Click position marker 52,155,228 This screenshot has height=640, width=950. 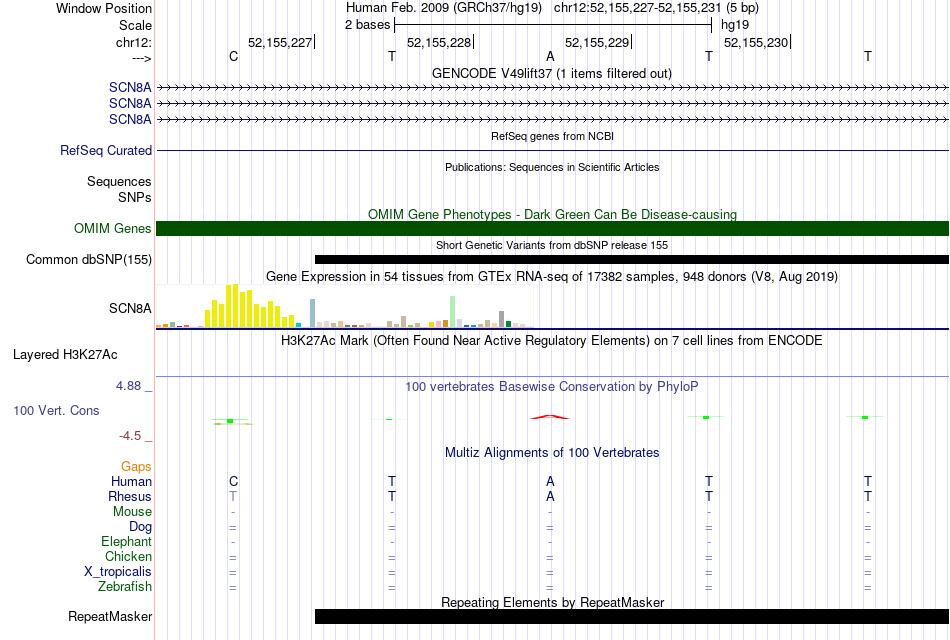tap(439, 42)
